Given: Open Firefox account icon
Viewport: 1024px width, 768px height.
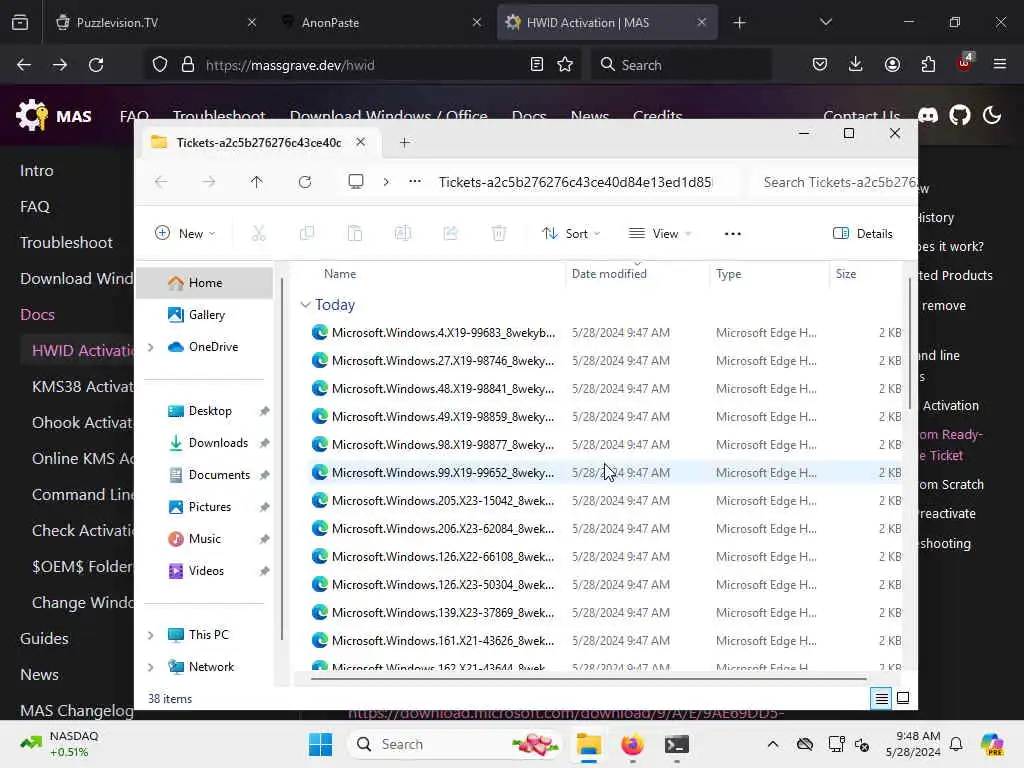Looking at the screenshot, I should 892,64.
